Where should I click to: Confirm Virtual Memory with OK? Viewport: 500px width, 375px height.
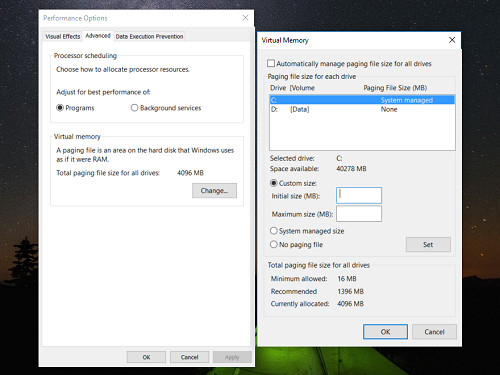pyautogui.click(x=385, y=332)
